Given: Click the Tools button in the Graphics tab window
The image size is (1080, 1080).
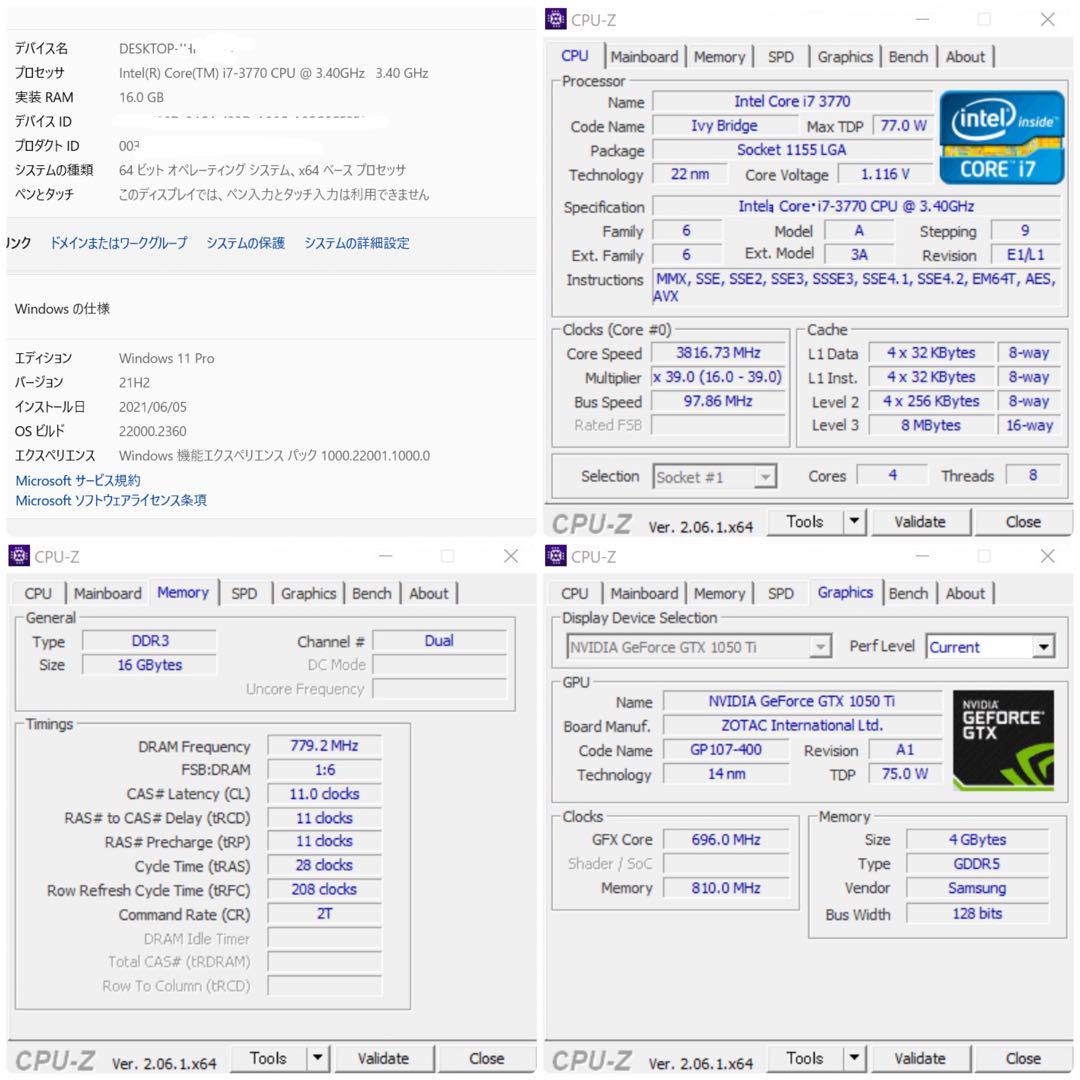Looking at the screenshot, I should tap(804, 1058).
